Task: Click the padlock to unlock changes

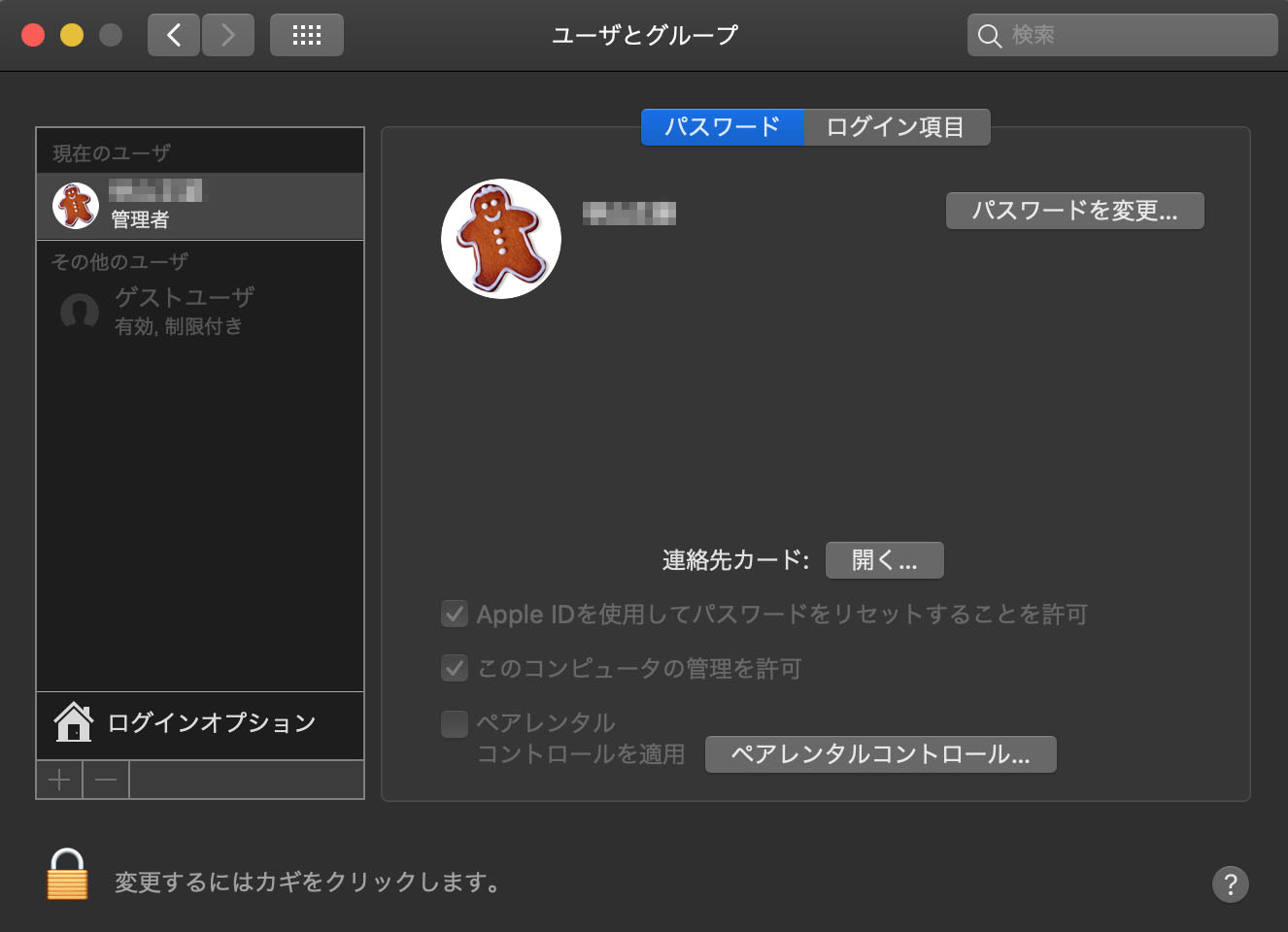Action: 67,874
